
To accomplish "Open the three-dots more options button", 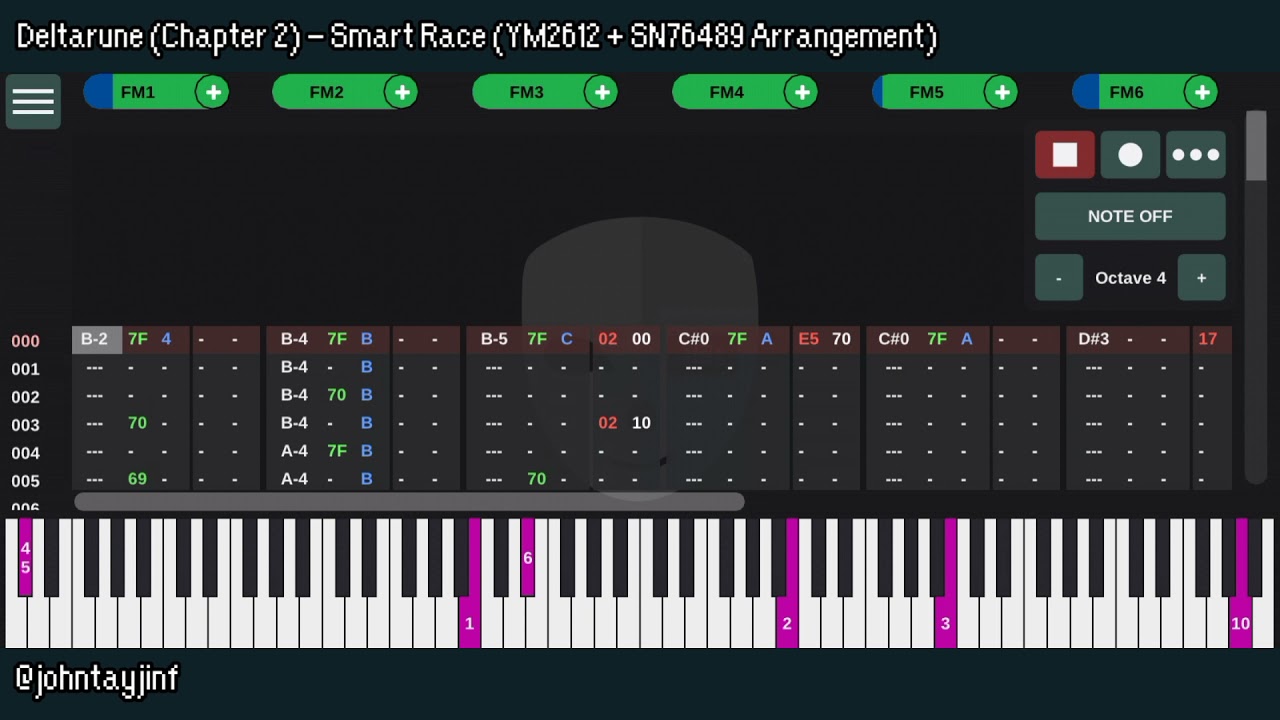I will [x=1196, y=155].
